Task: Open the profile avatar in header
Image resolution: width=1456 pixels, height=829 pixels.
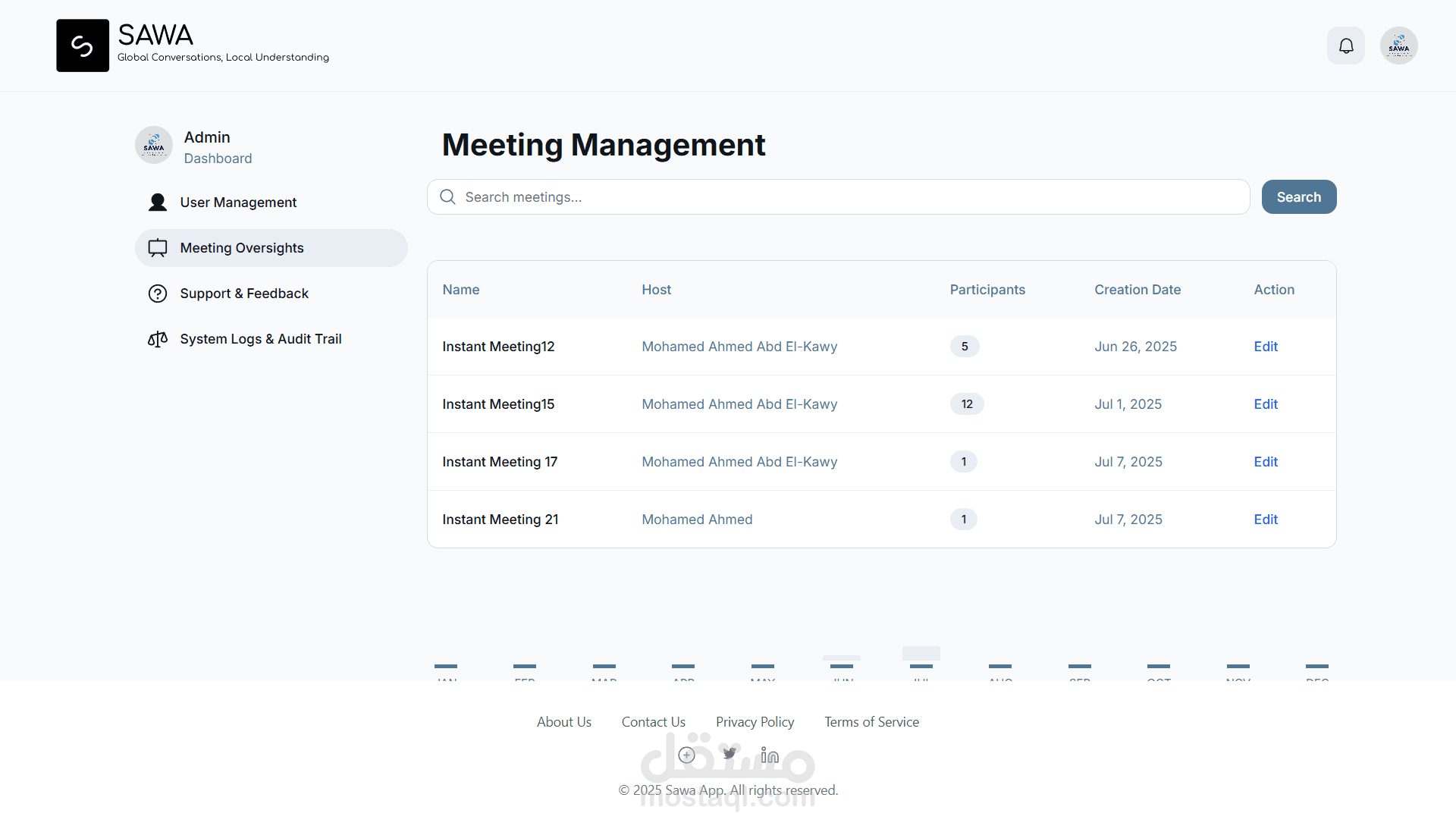Action: (1398, 46)
